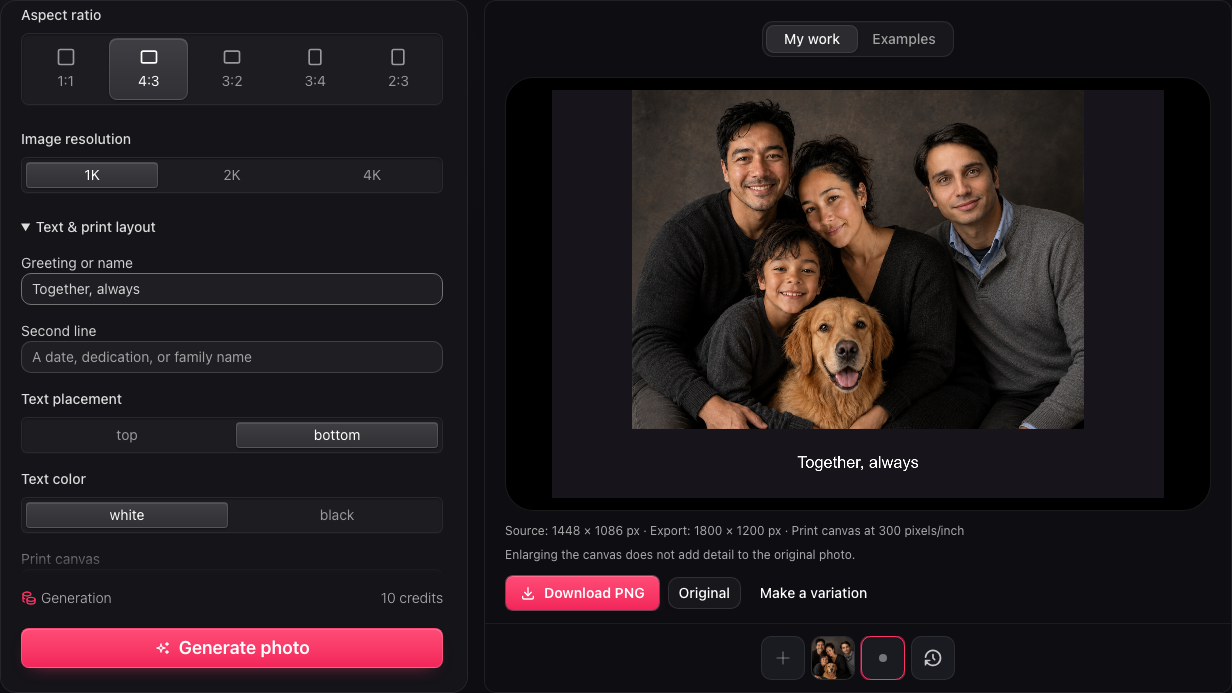Select the 4:3 aspect ratio
Screen dimensions: 1232x693
pos(148,69)
